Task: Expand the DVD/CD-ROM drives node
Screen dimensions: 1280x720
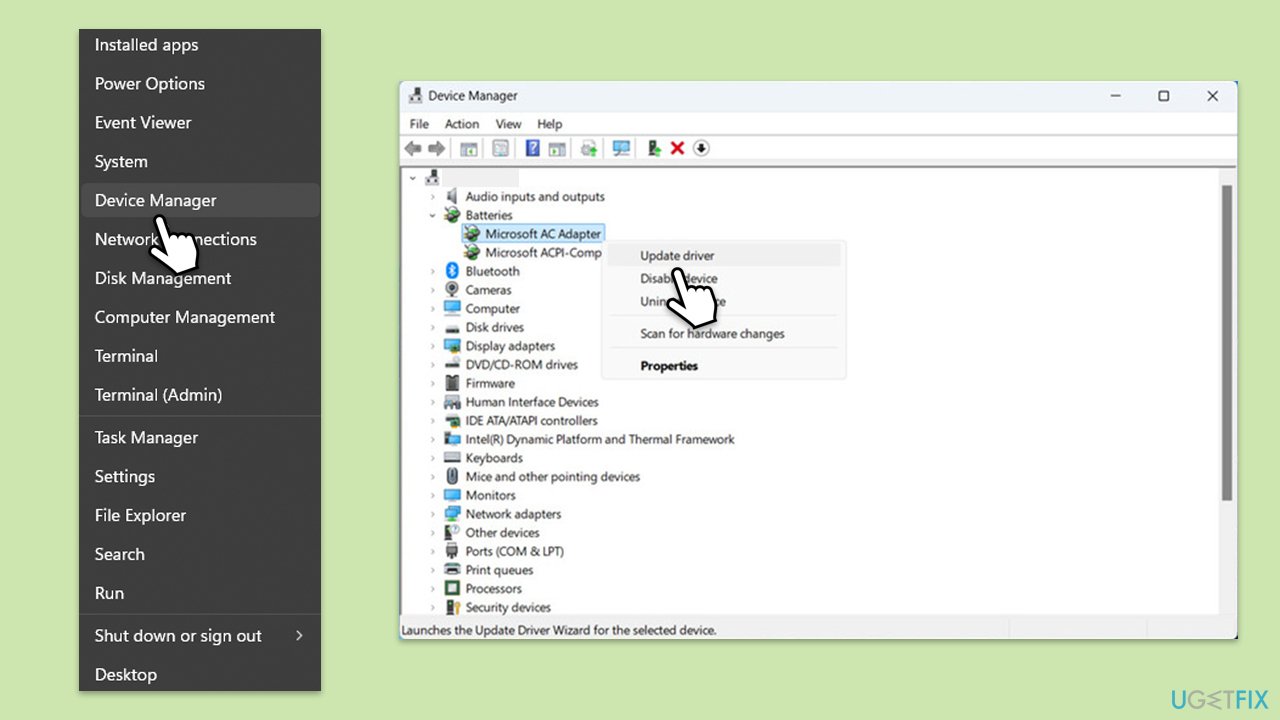Action: tap(433, 365)
